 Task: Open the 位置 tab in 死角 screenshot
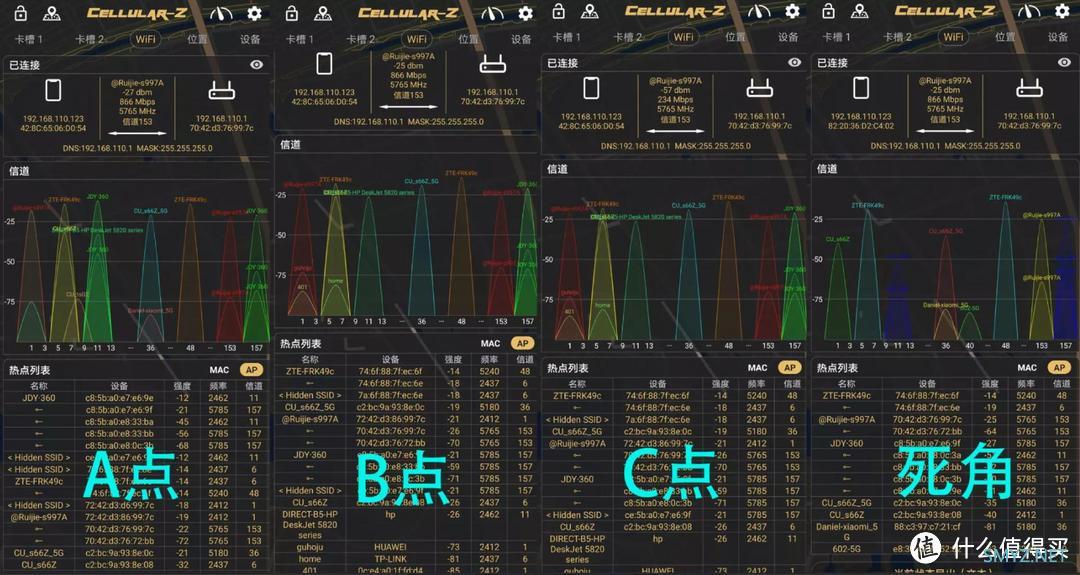coord(1005,37)
